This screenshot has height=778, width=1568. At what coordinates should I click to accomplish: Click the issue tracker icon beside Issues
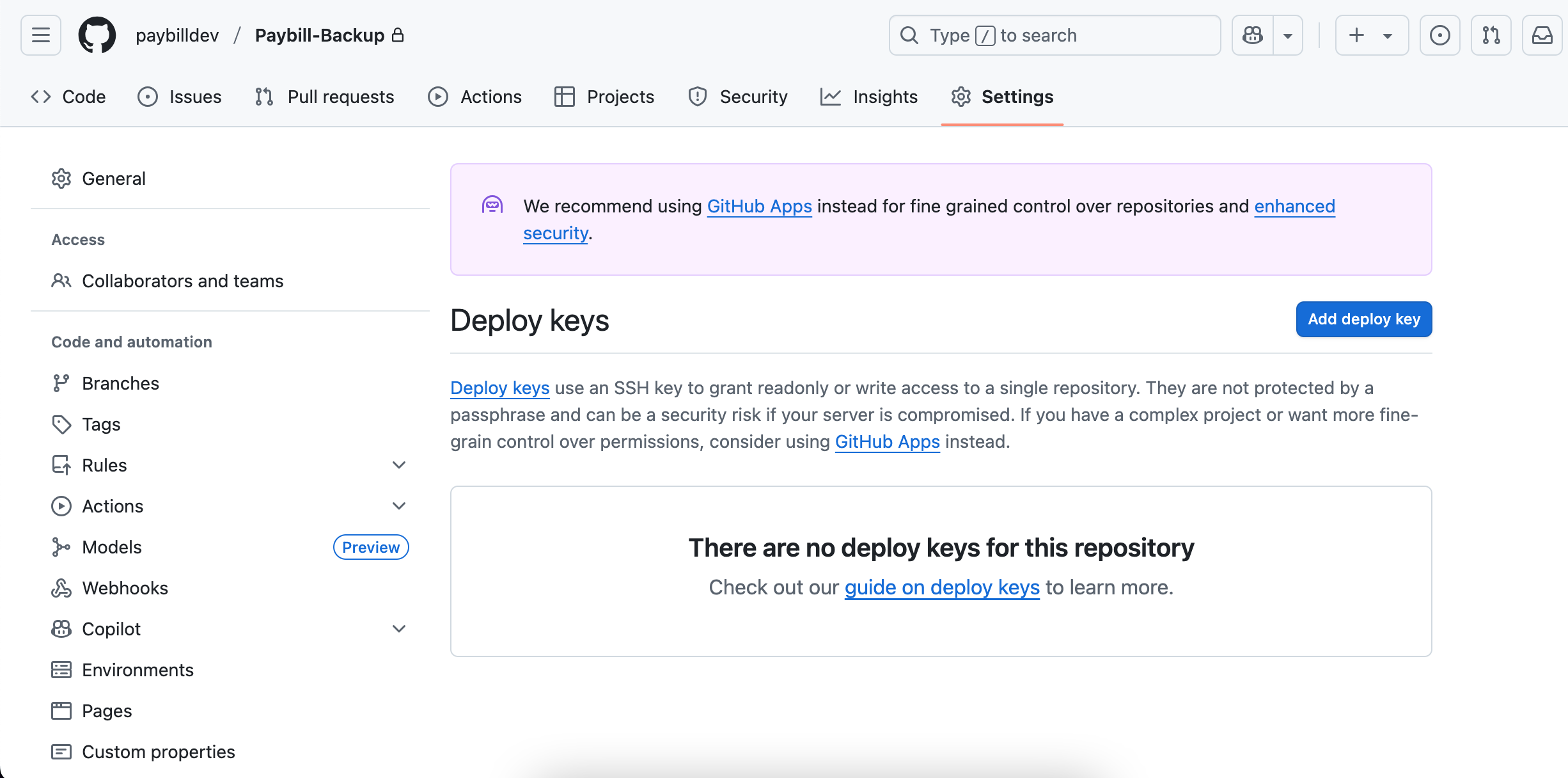(x=148, y=97)
